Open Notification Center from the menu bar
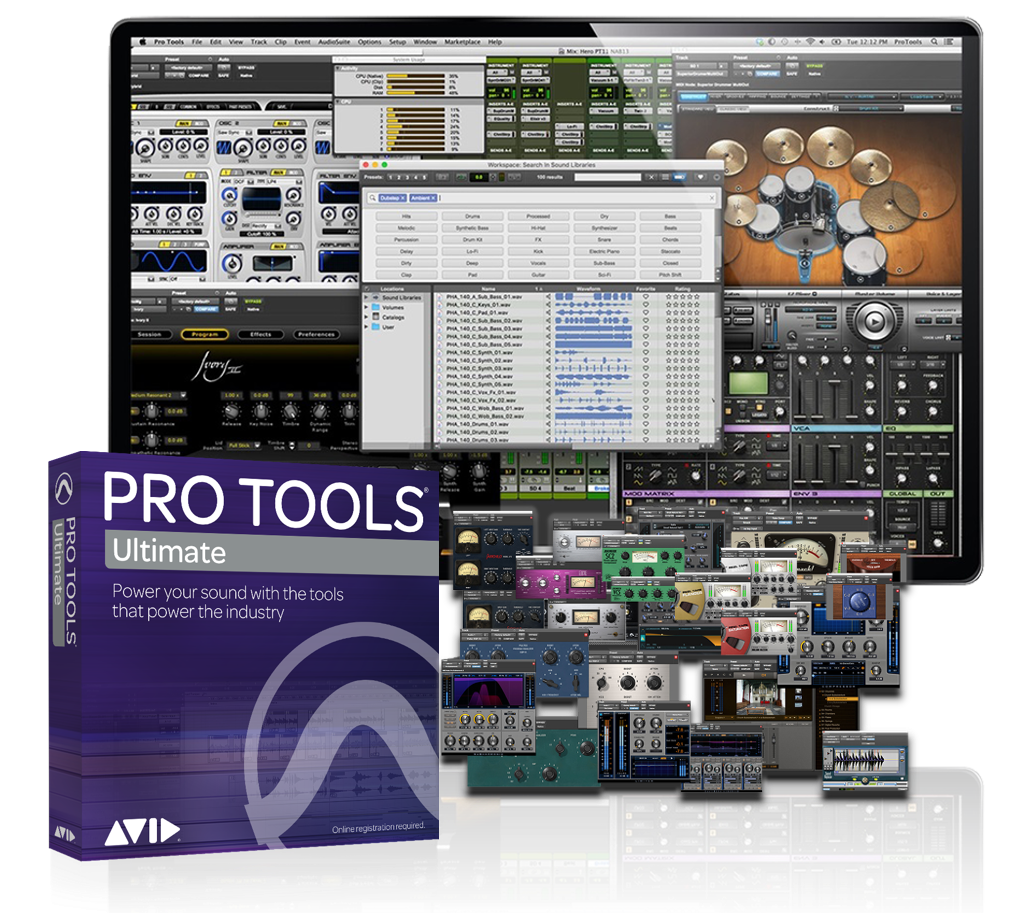 (x=949, y=42)
